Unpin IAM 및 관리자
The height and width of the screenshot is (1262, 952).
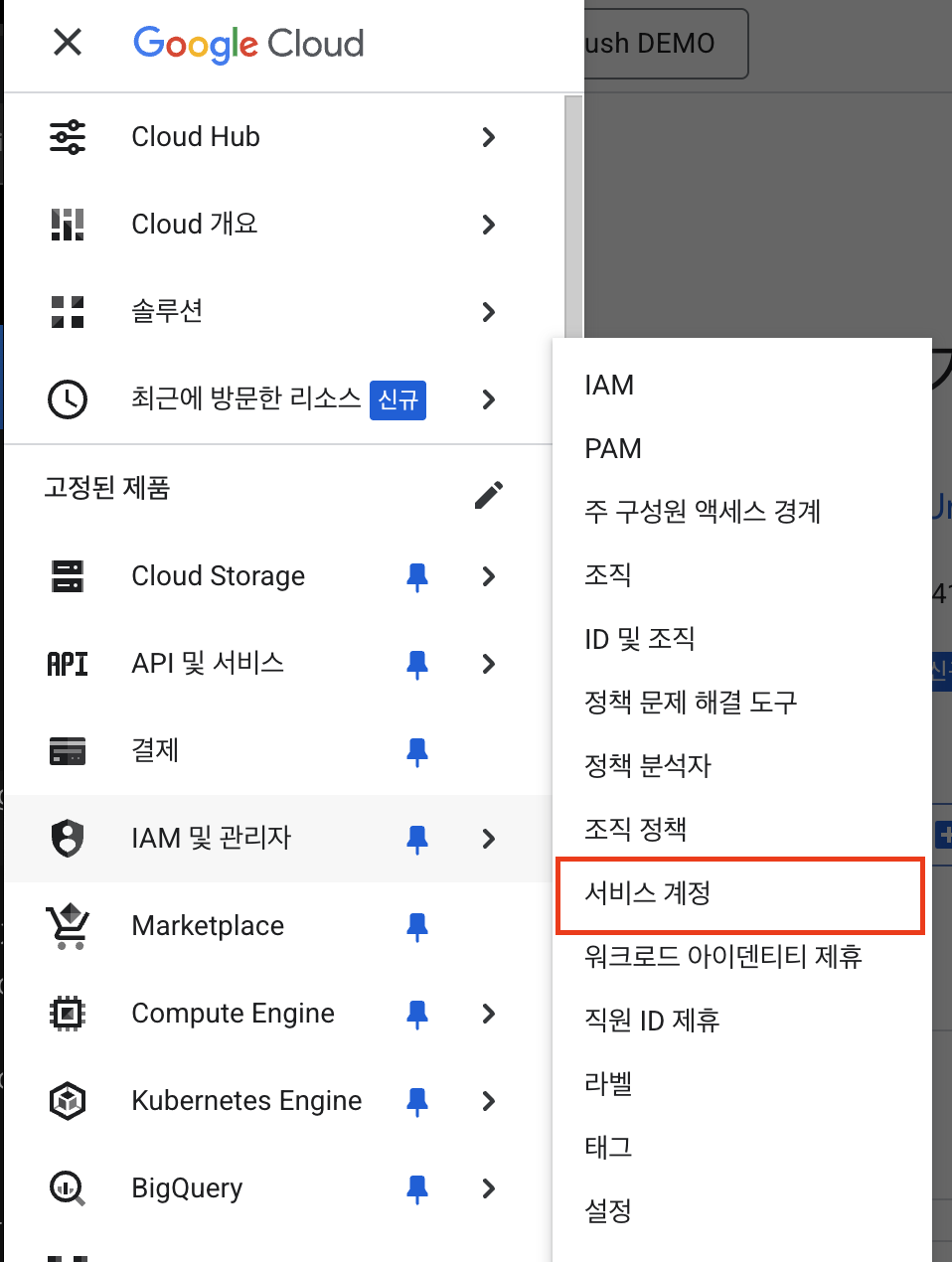point(417,840)
